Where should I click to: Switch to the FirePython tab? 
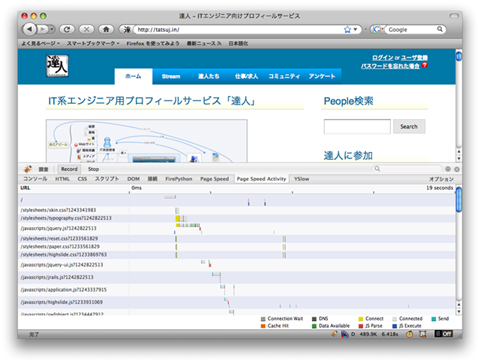(179, 179)
